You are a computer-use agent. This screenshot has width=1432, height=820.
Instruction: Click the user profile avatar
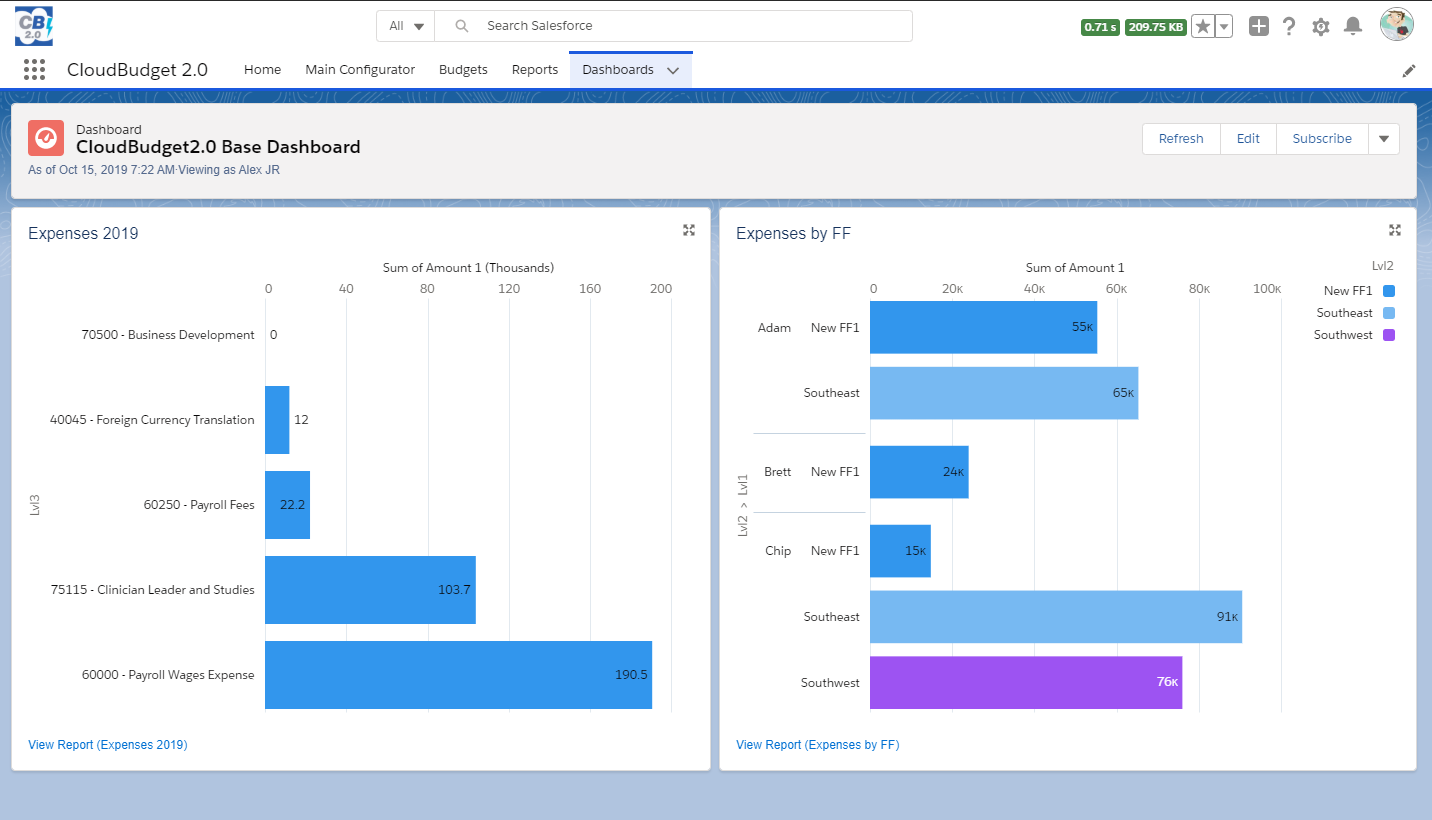(1396, 25)
